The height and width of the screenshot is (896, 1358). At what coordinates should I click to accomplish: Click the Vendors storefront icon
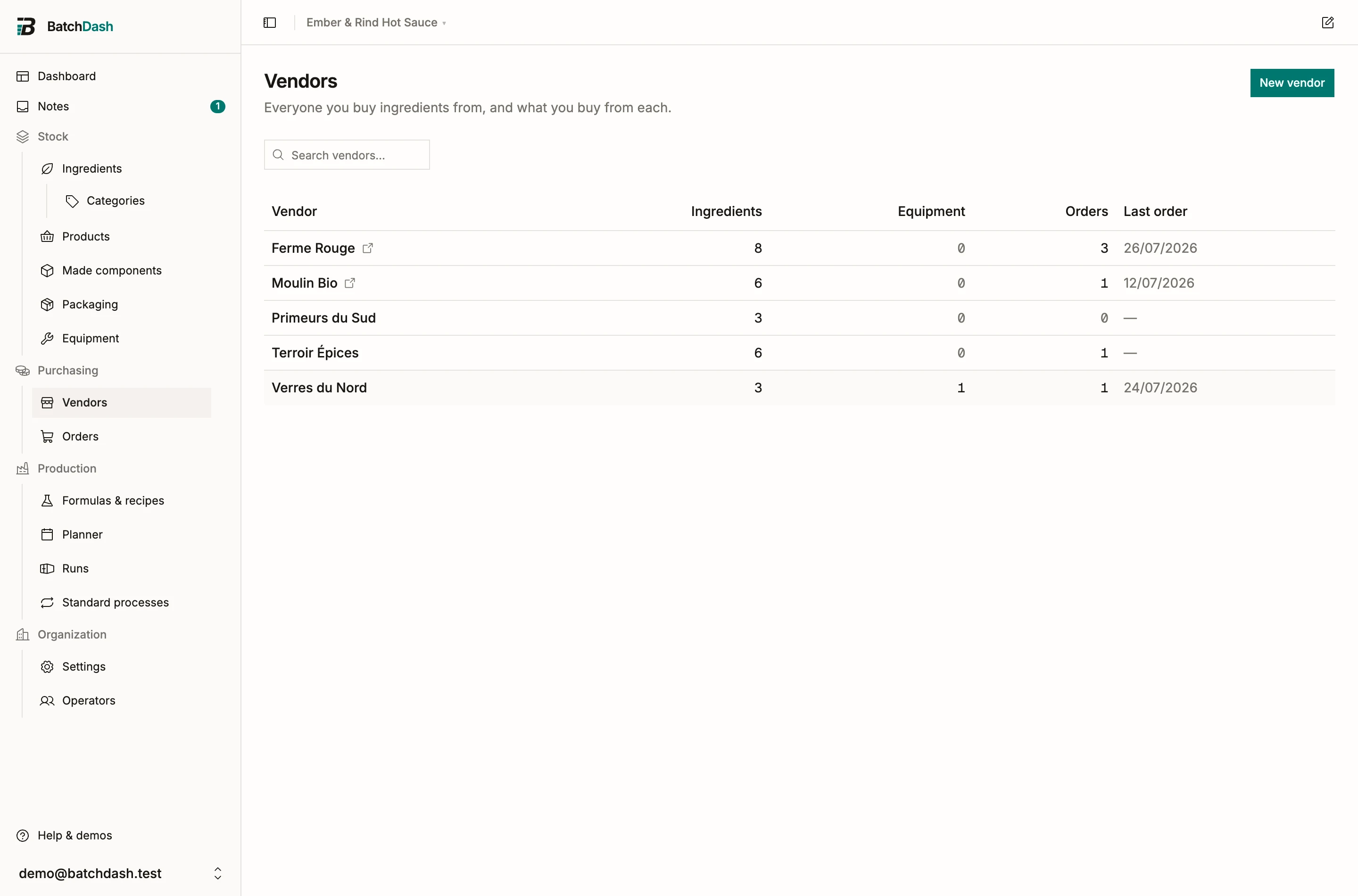[48, 403]
